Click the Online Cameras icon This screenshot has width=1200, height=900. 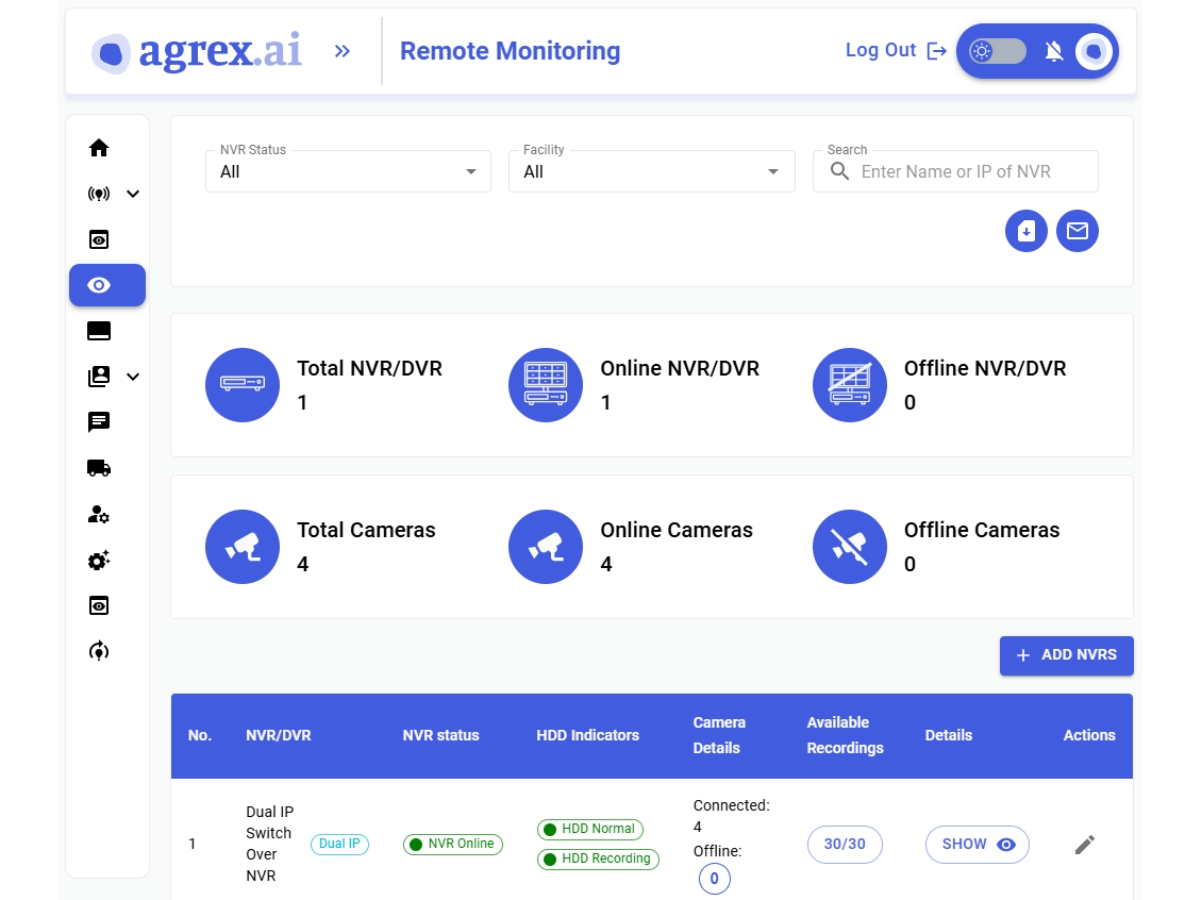[546, 547]
